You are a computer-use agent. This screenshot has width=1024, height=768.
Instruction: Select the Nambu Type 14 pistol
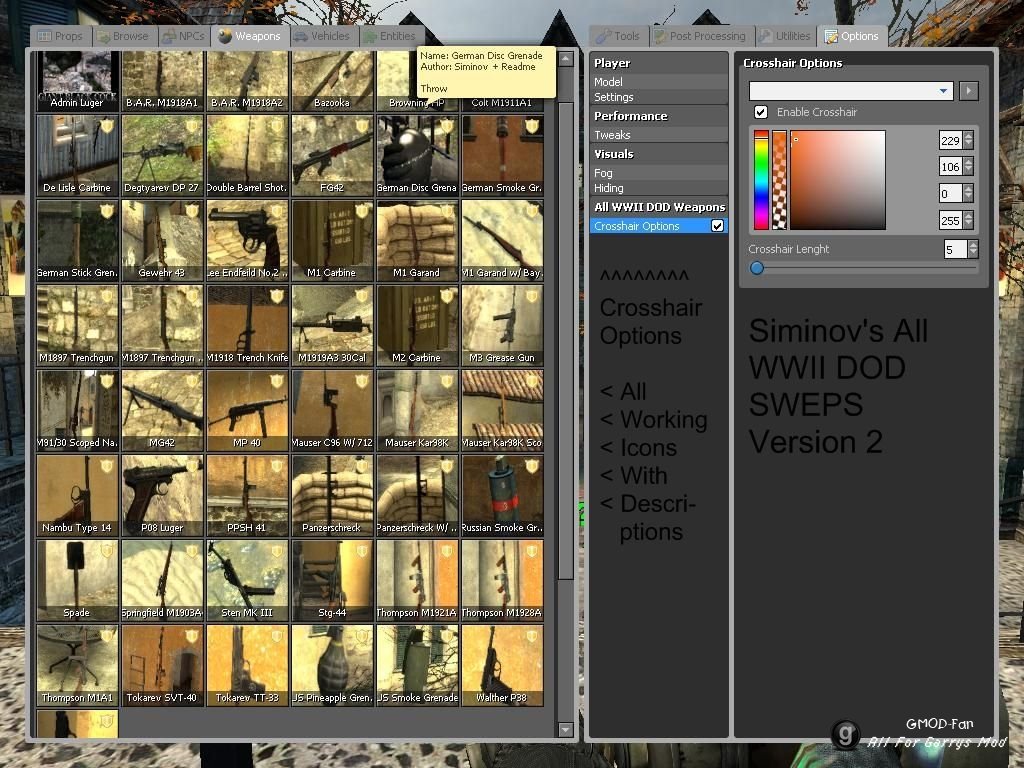coord(78,495)
